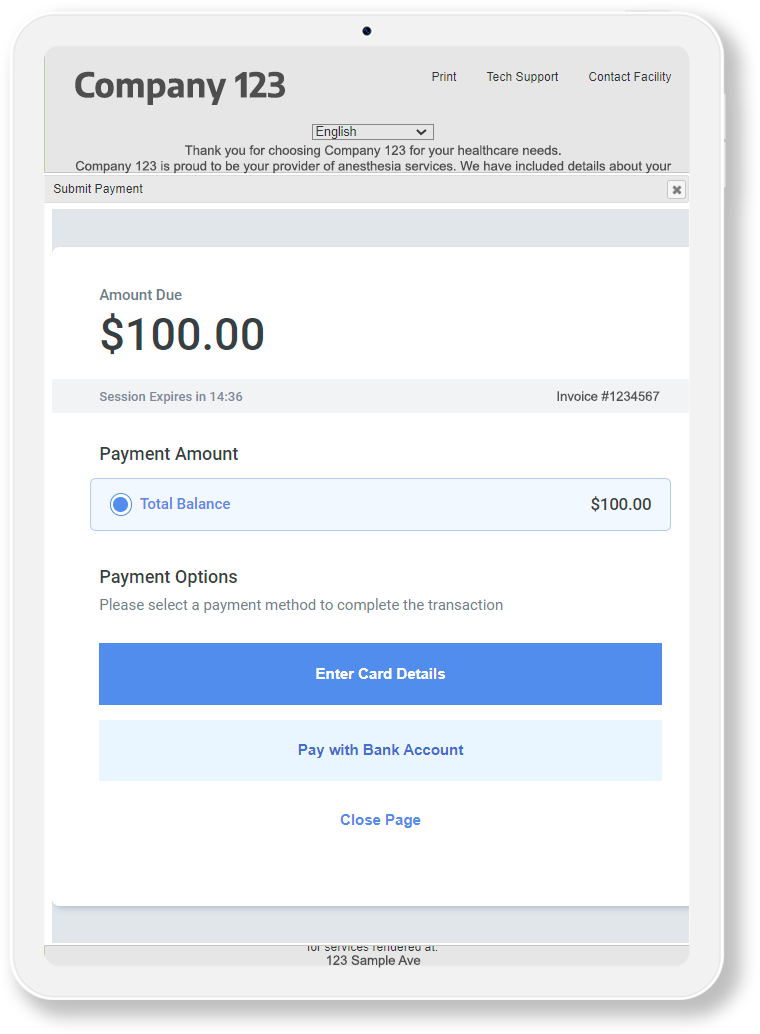The width and height of the screenshot is (760, 1034).
Task: Choose Pay with Bank Account
Action: (380, 750)
